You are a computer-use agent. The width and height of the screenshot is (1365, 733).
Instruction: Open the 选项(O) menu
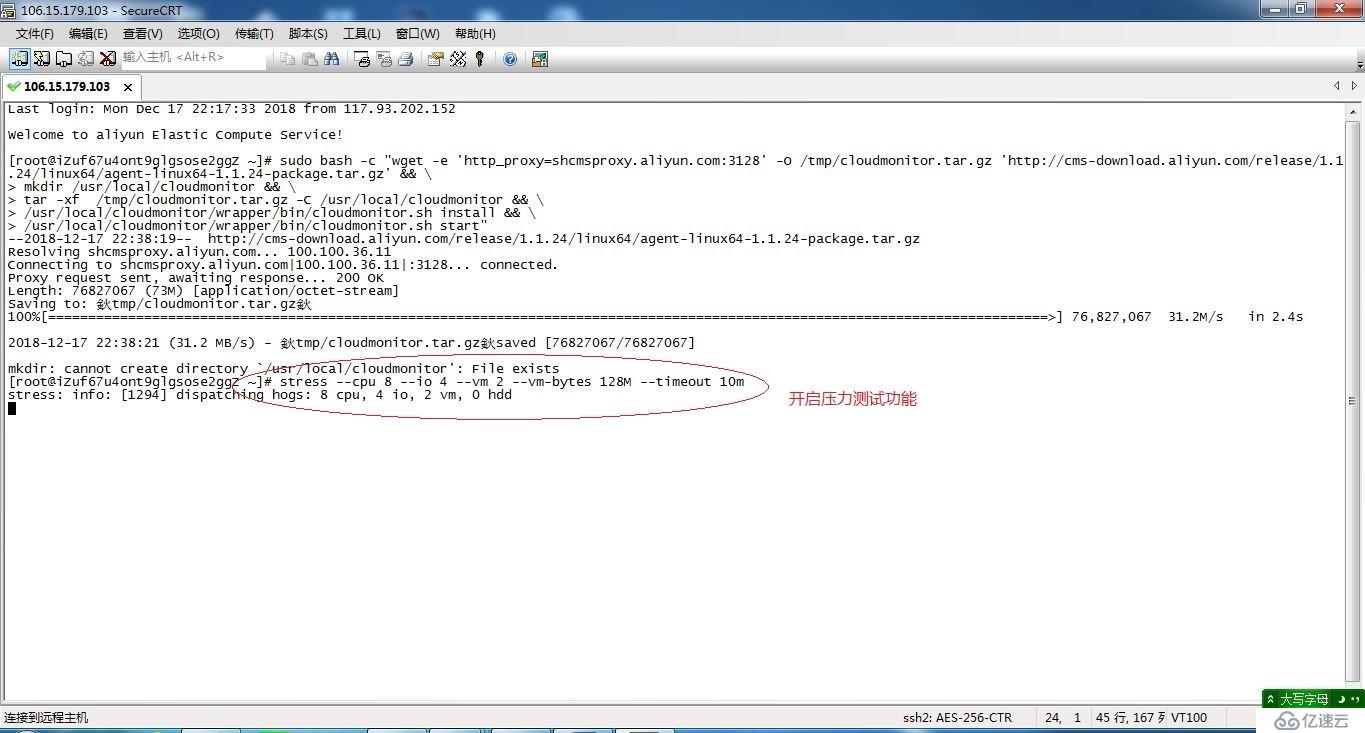point(199,34)
